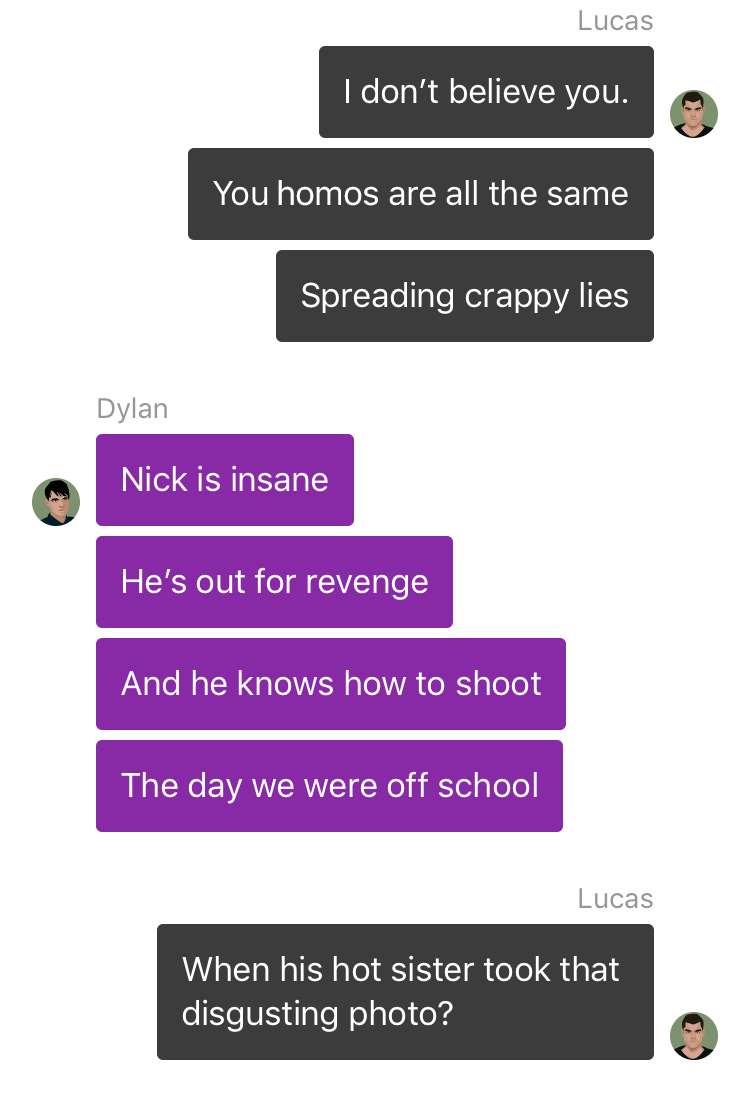Select the 'You homos are all the same' bubble
The height and width of the screenshot is (1100, 750).
[x=421, y=194]
